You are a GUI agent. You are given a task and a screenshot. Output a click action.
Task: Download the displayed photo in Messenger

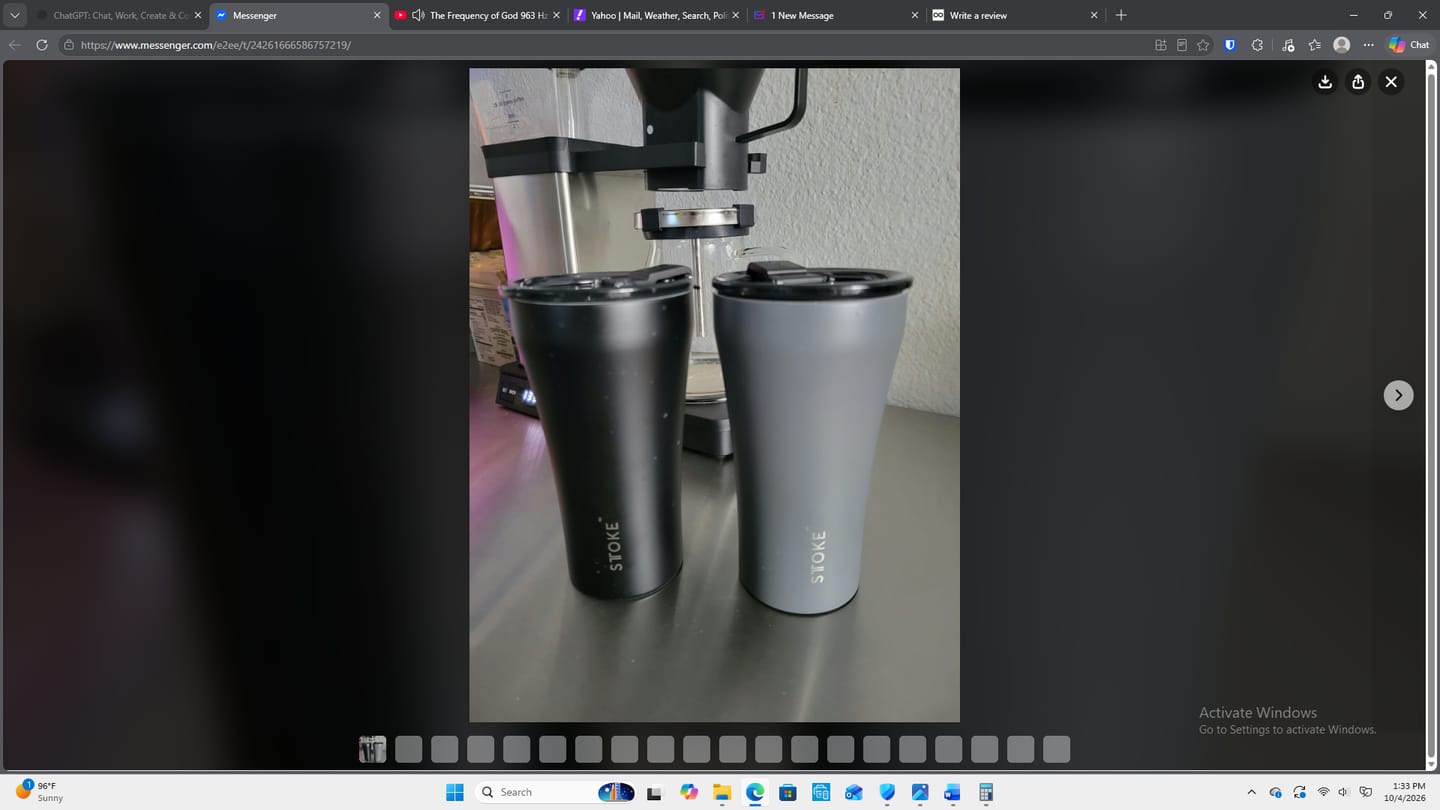[1325, 82]
